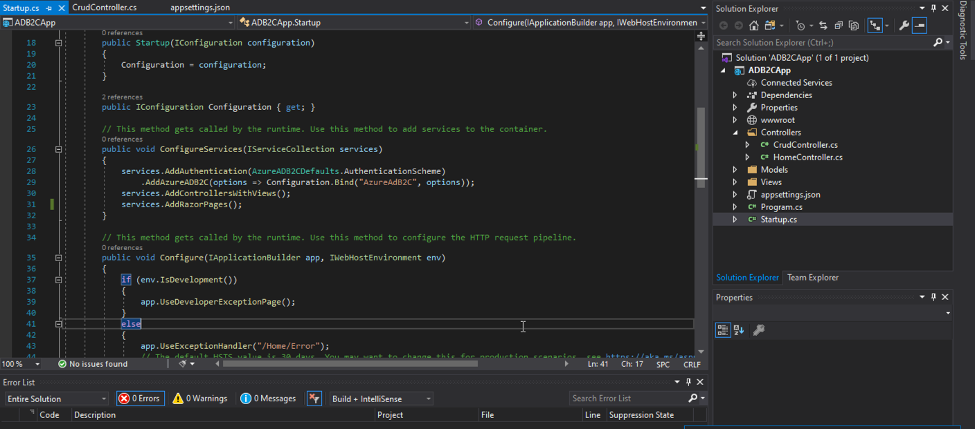977x429 pixels.
Task: Switch to the Team Explorer tab
Action: [x=812, y=277]
